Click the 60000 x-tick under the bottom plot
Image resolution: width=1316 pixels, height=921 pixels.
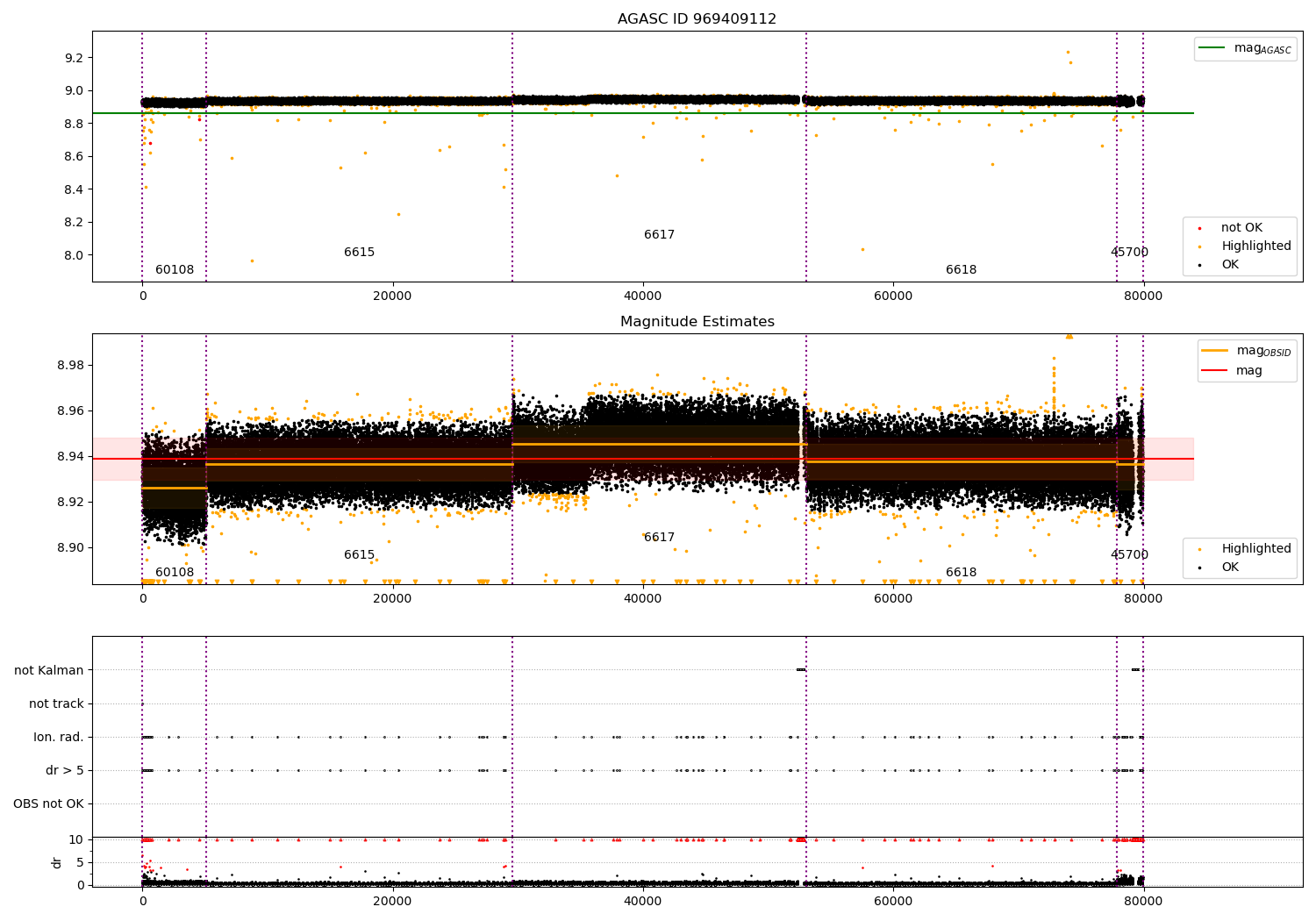point(892,901)
